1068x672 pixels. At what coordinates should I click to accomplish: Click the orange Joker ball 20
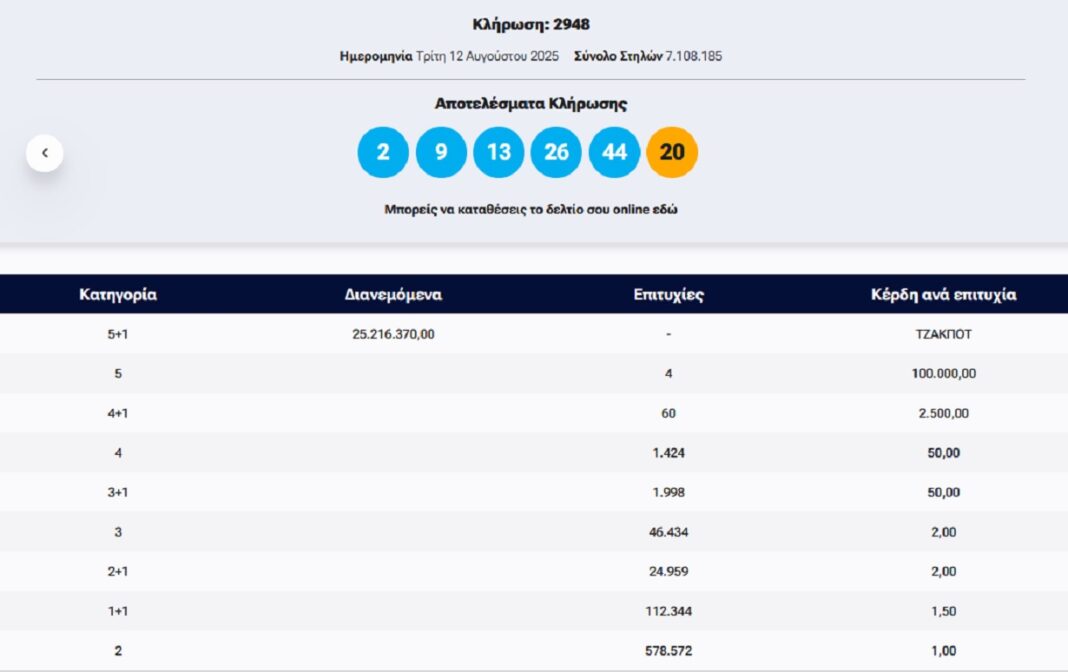click(672, 152)
